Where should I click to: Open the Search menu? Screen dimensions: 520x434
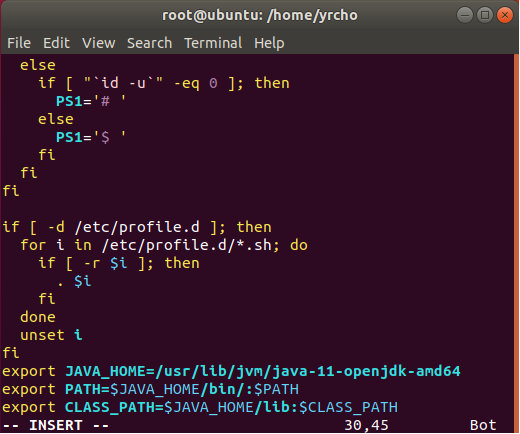click(149, 43)
